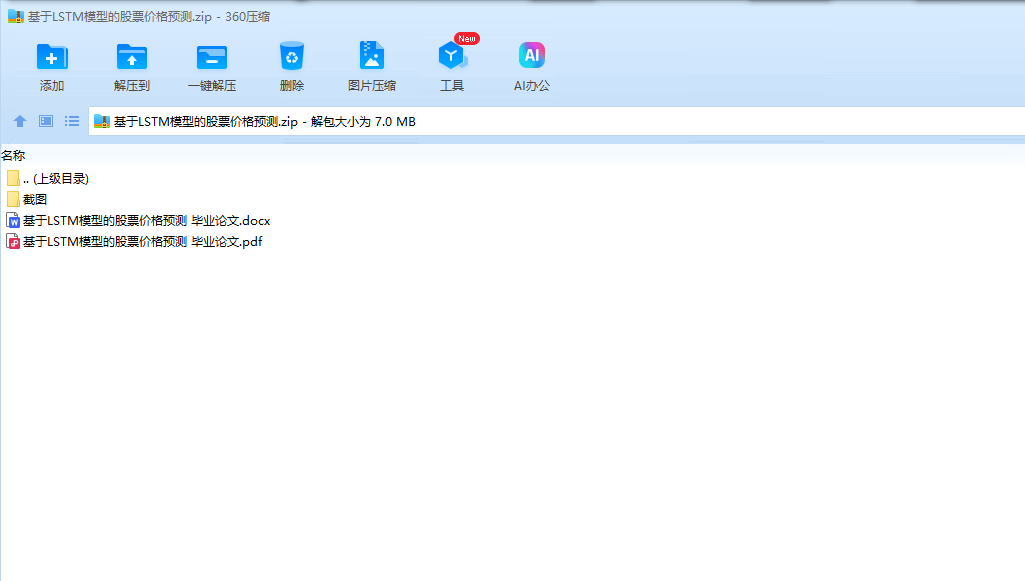The width and height of the screenshot is (1025, 581).
Task: Sort by the 名称 column header
Action: 13,156
